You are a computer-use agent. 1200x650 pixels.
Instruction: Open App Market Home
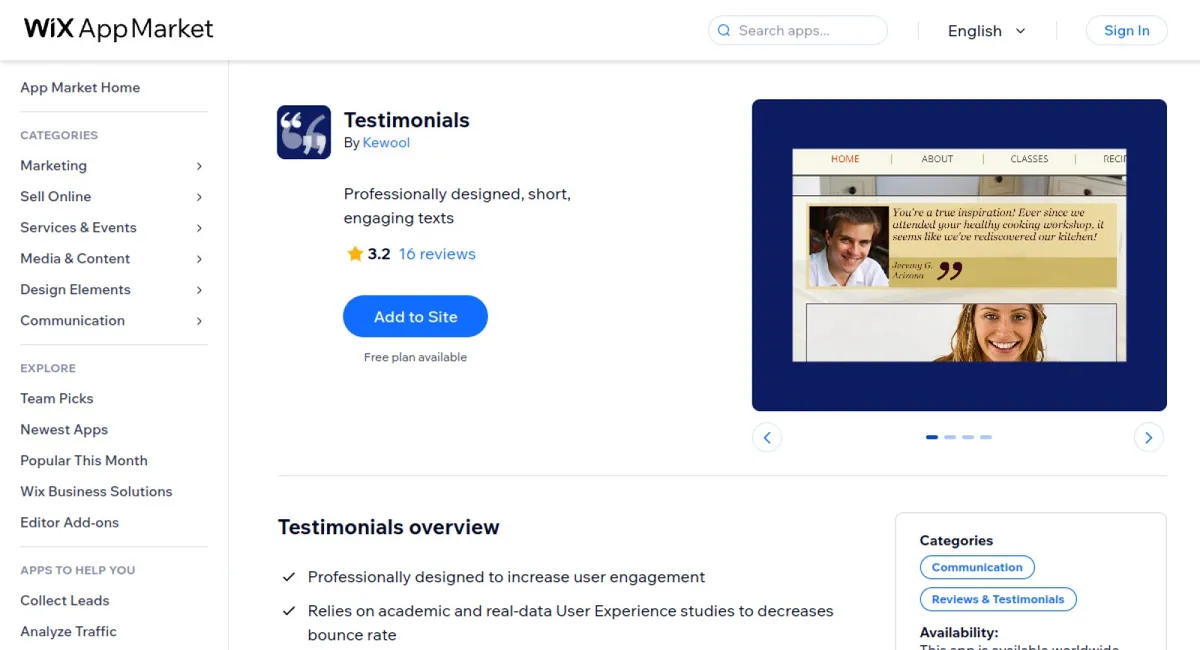click(80, 88)
